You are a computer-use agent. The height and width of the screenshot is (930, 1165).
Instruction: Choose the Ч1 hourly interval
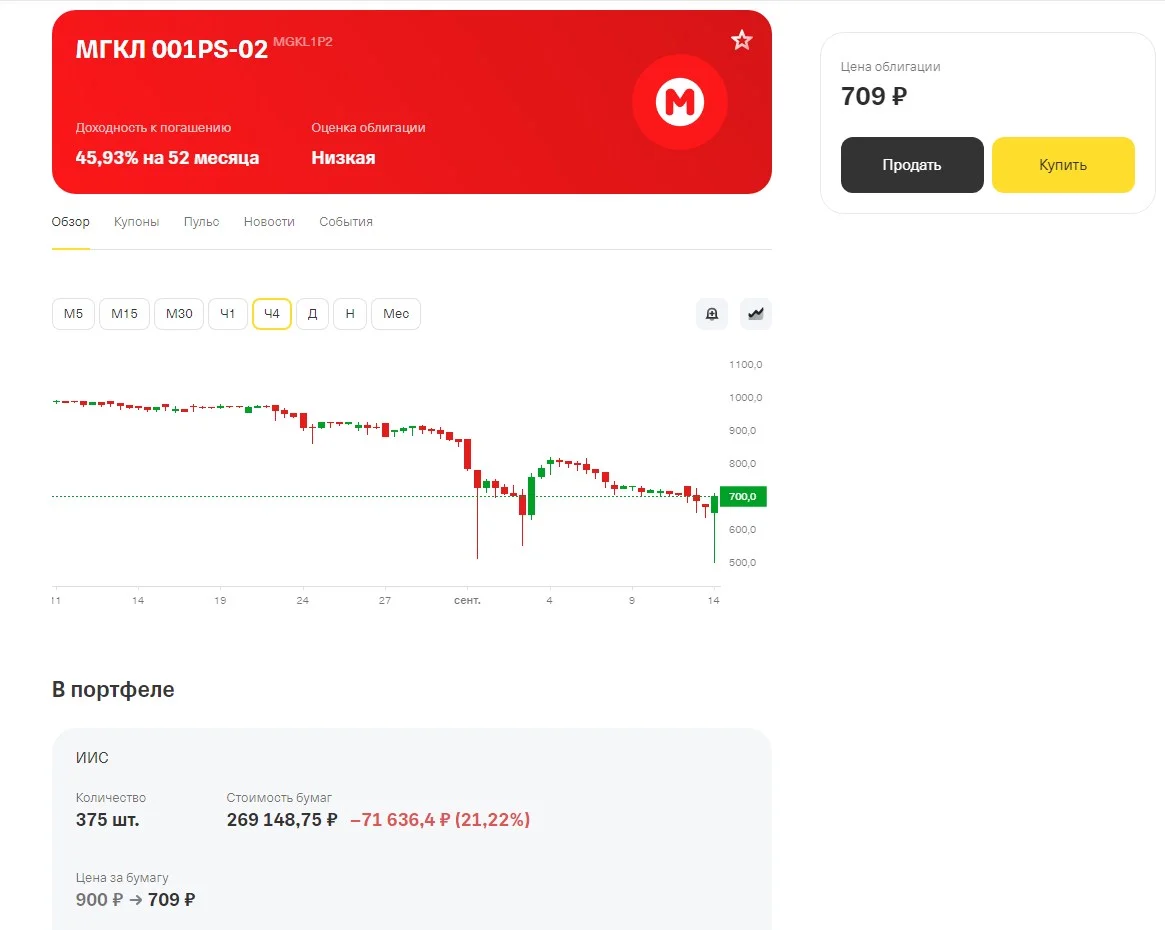click(227, 313)
